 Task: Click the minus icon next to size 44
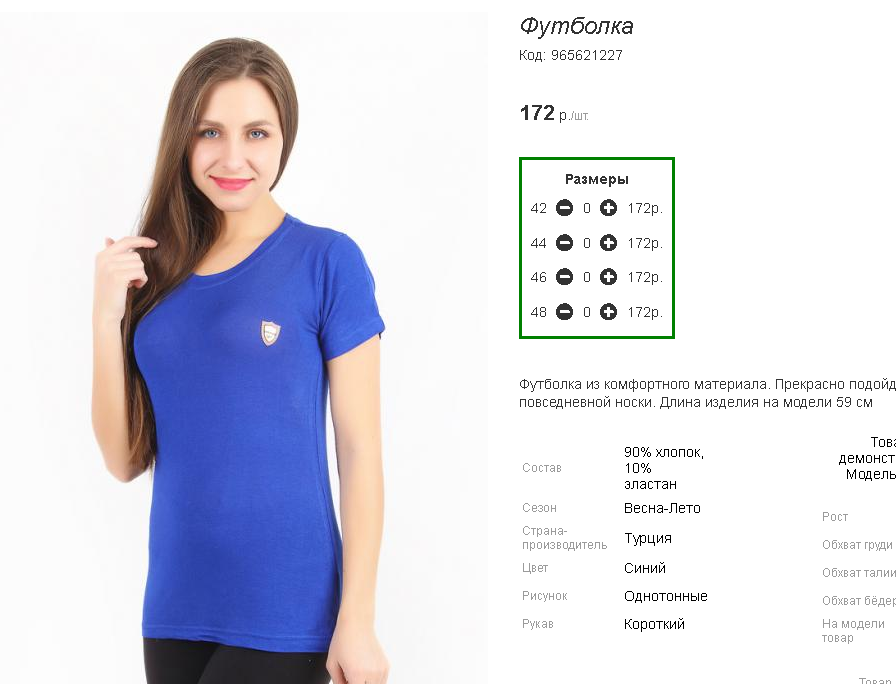pos(564,243)
